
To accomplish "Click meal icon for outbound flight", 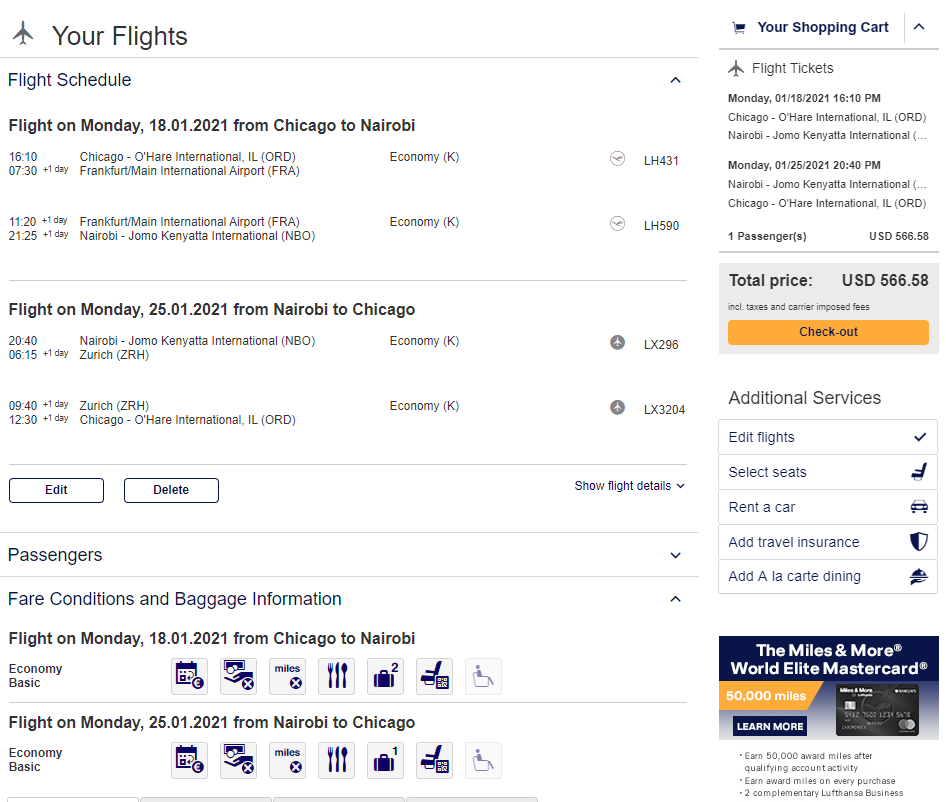I will point(337,676).
